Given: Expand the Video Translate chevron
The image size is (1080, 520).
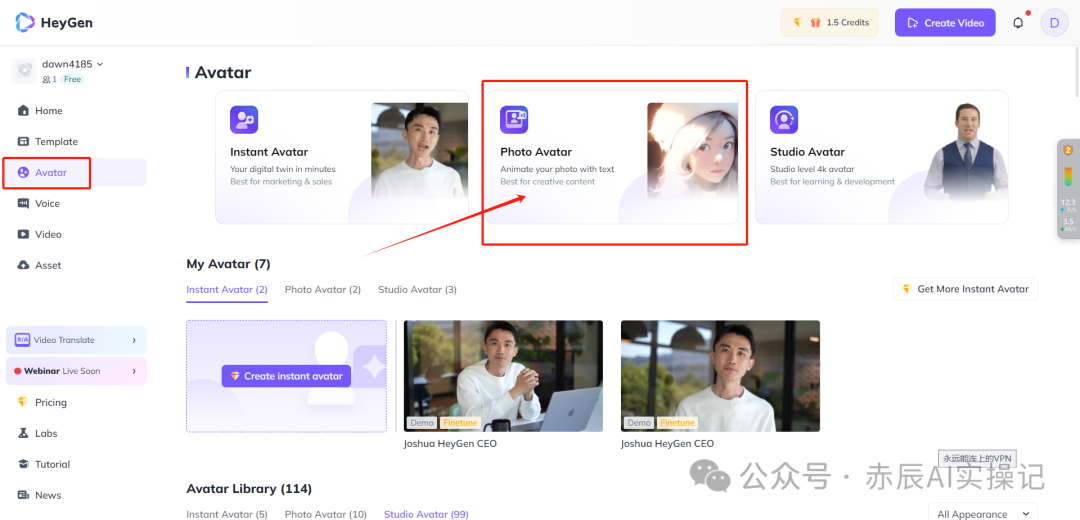Looking at the screenshot, I should (x=134, y=340).
